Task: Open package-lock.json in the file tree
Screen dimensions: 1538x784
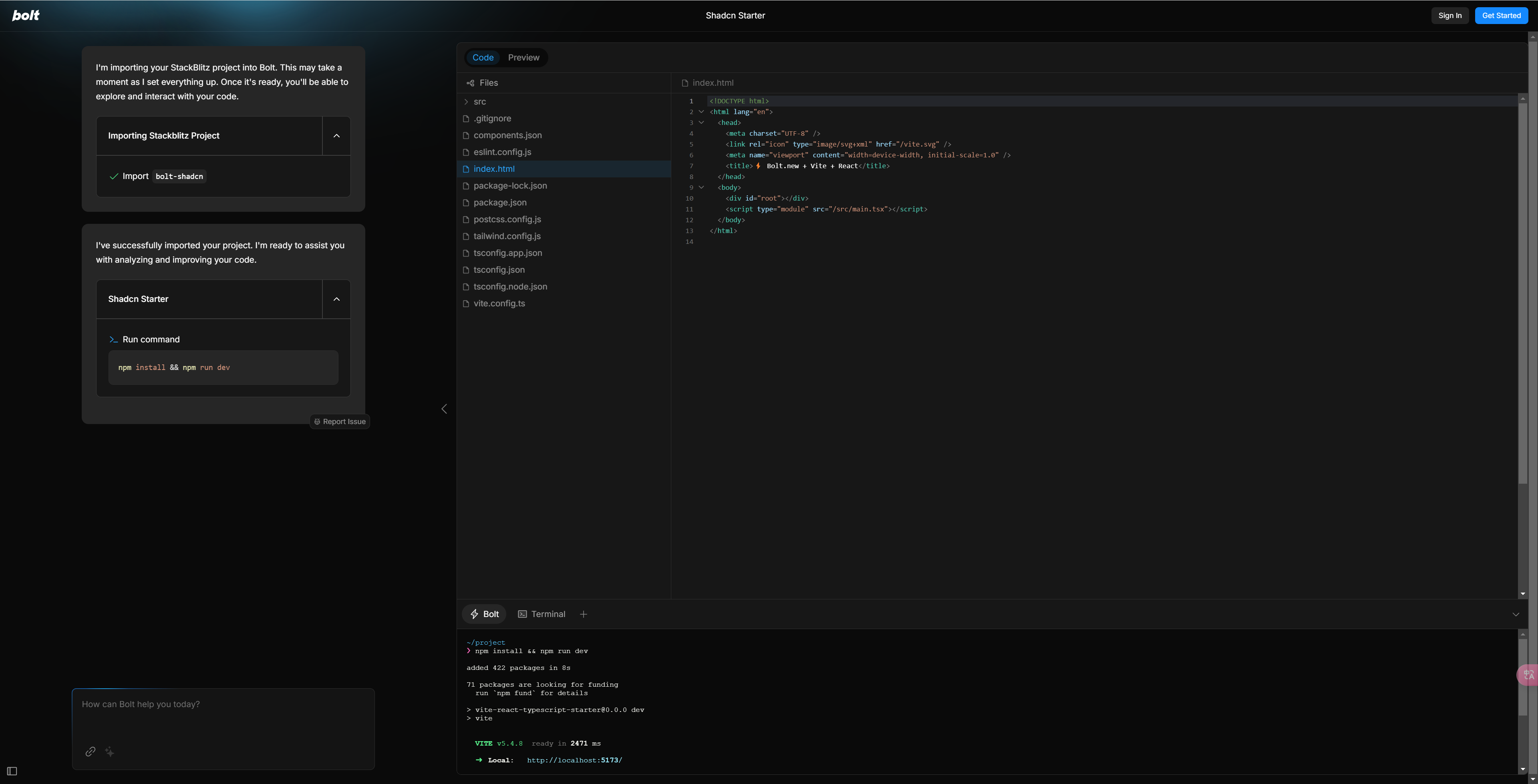Action: (564, 186)
